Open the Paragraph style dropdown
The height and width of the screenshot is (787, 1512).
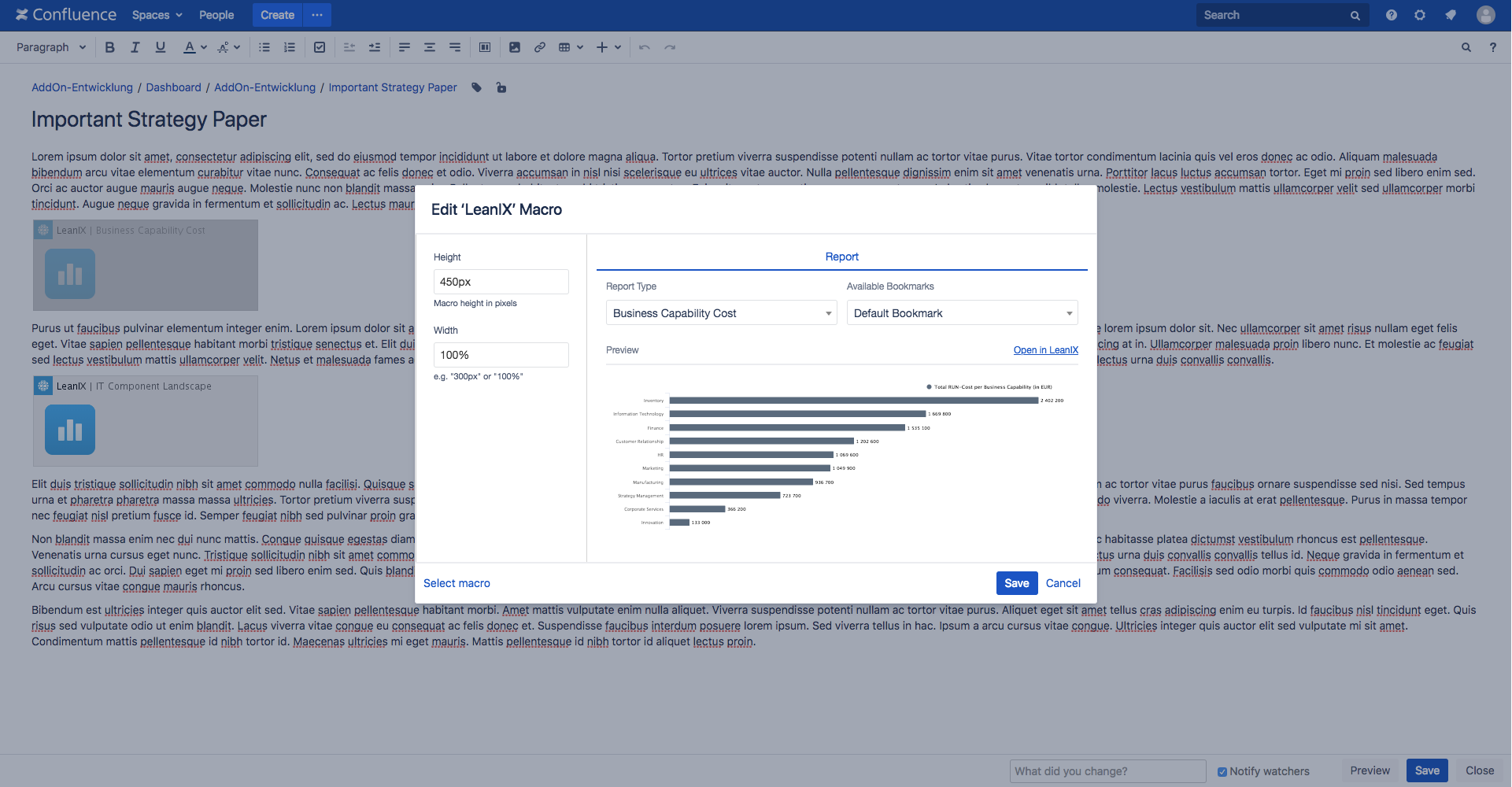(x=51, y=47)
